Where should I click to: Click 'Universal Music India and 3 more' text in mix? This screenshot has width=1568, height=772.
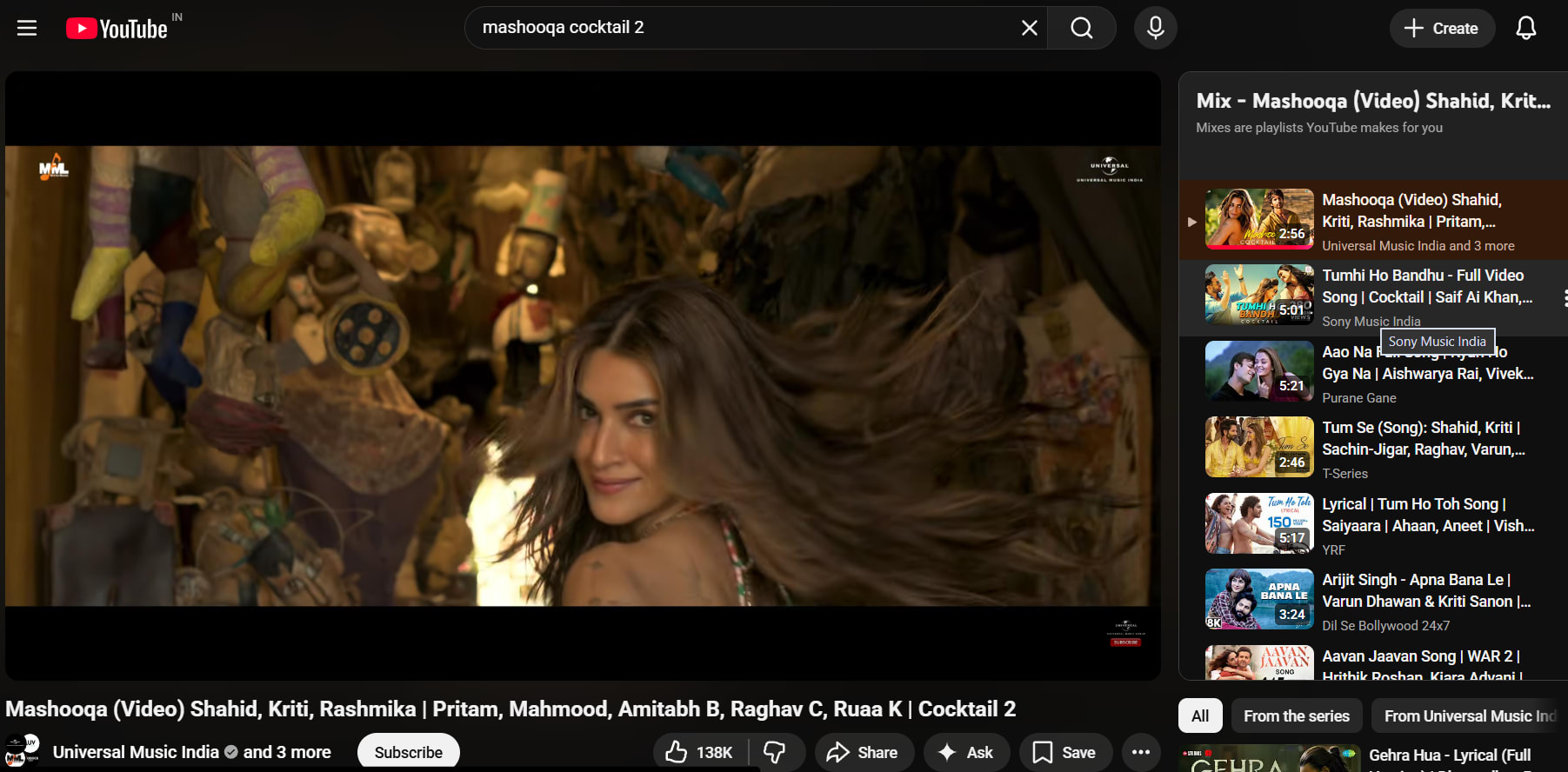[1418, 246]
